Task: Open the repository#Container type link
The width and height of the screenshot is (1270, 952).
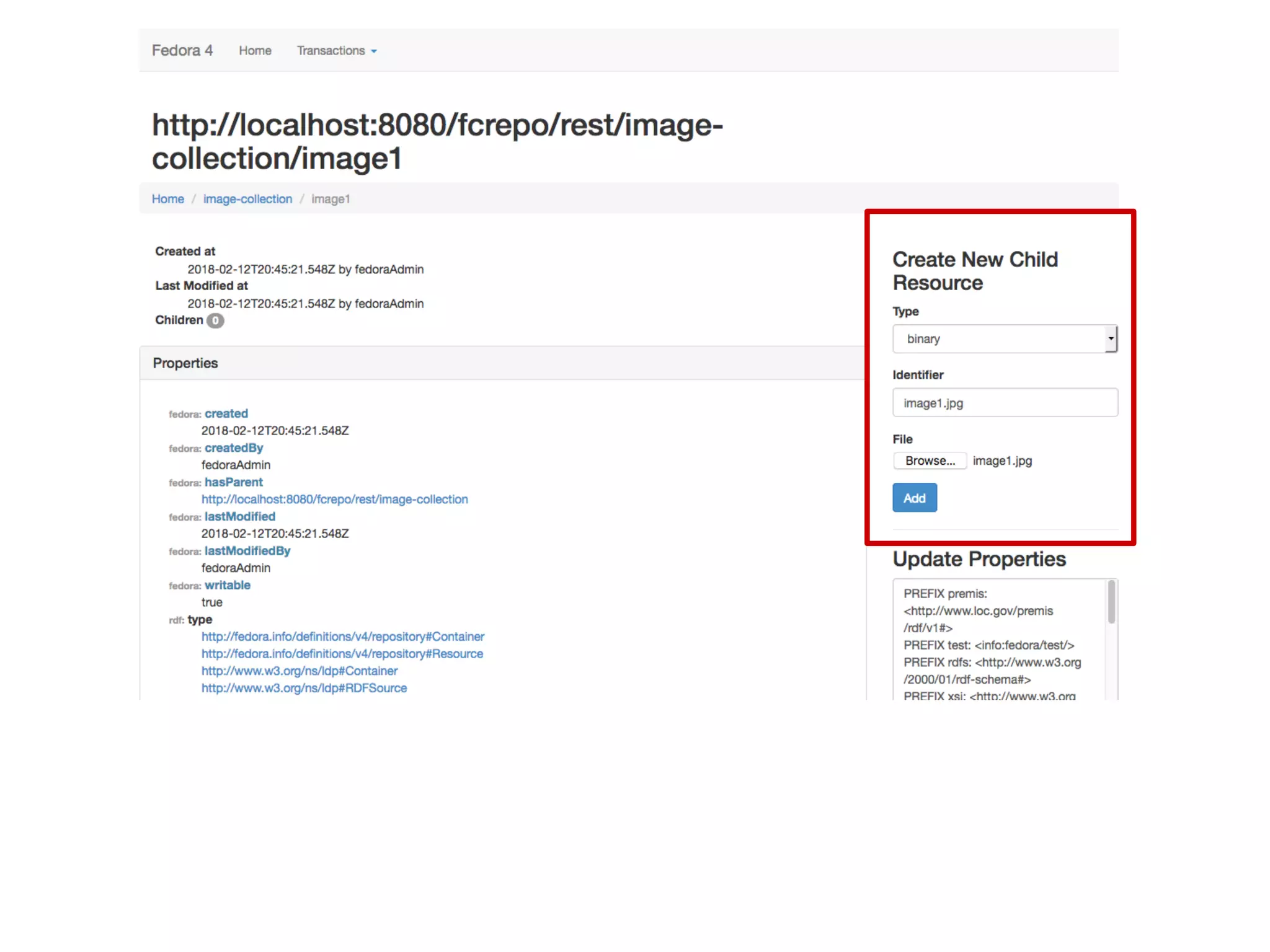Action: (x=342, y=637)
